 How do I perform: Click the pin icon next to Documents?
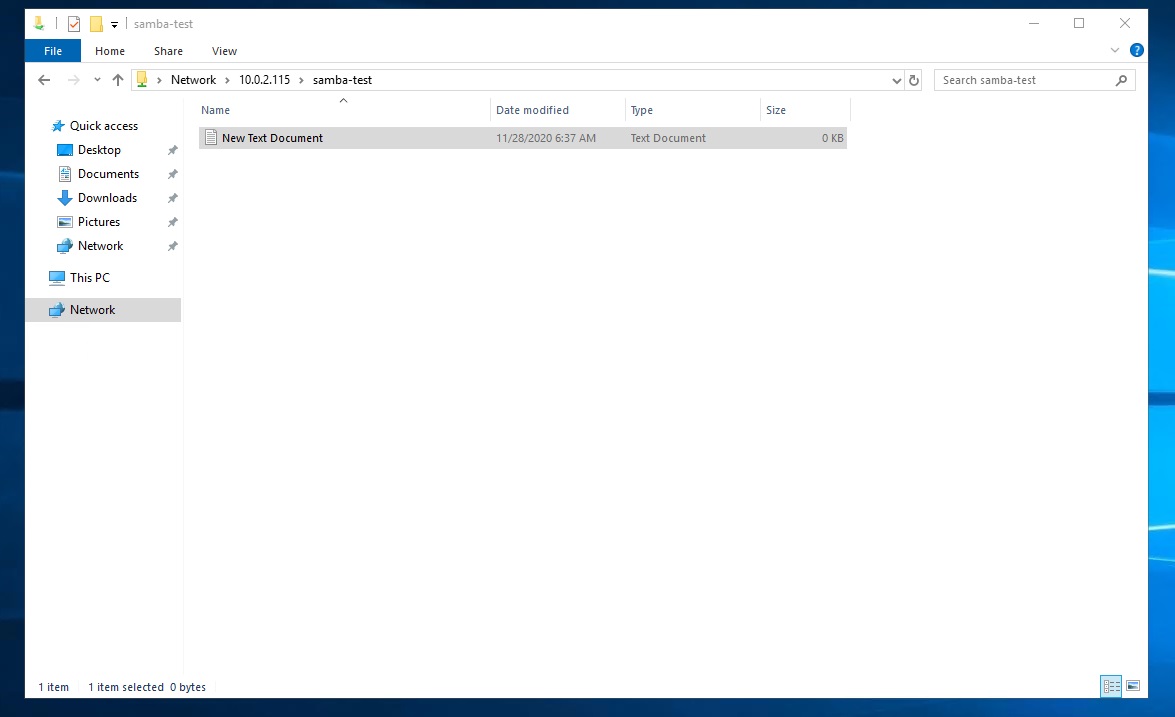[x=172, y=174]
